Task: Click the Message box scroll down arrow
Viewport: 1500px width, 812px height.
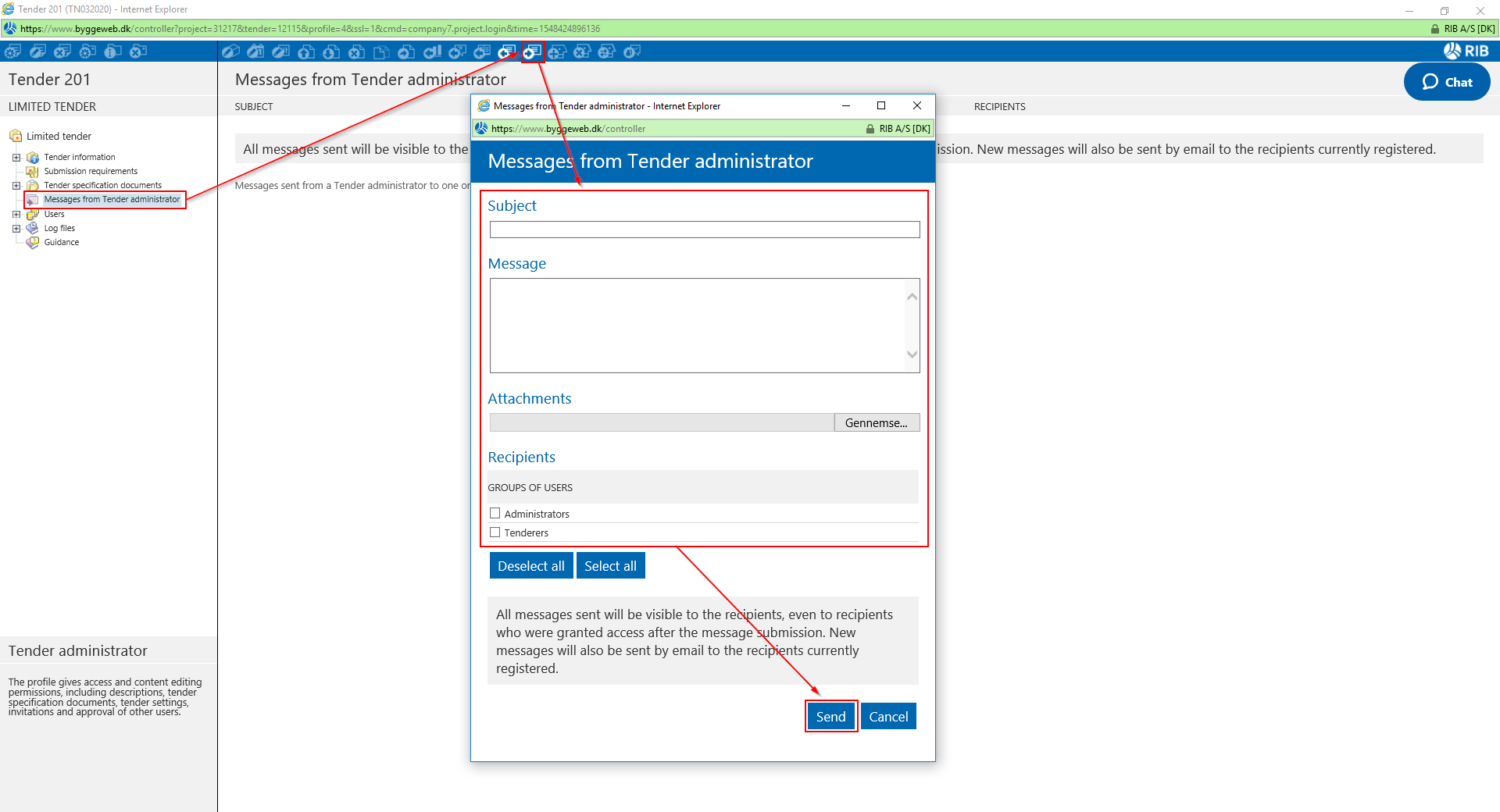Action: click(912, 354)
